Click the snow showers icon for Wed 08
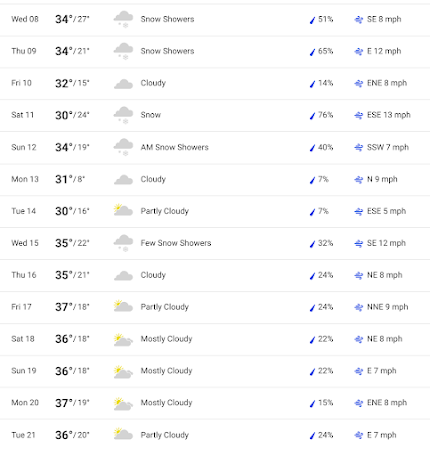Image resolution: width=430 pixels, height=456 pixels. [123, 19]
